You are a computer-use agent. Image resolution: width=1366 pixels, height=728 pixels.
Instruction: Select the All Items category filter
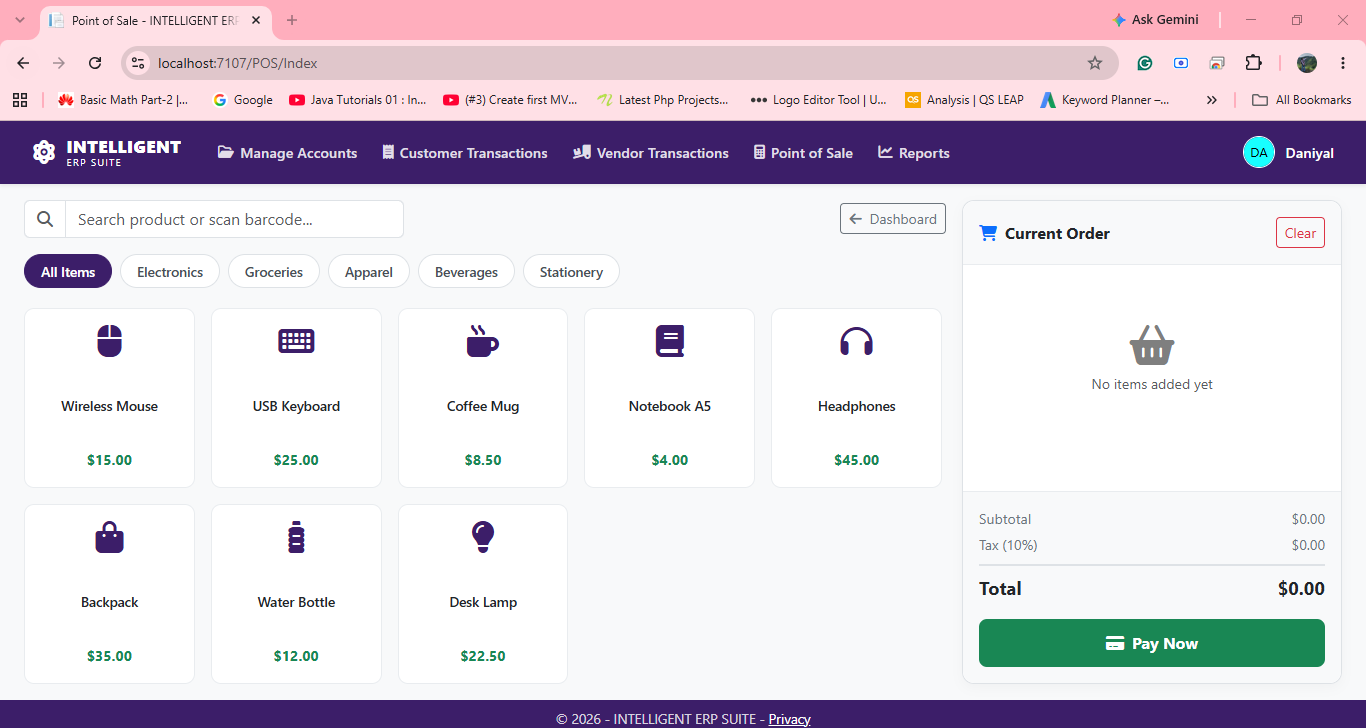[68, 272]
